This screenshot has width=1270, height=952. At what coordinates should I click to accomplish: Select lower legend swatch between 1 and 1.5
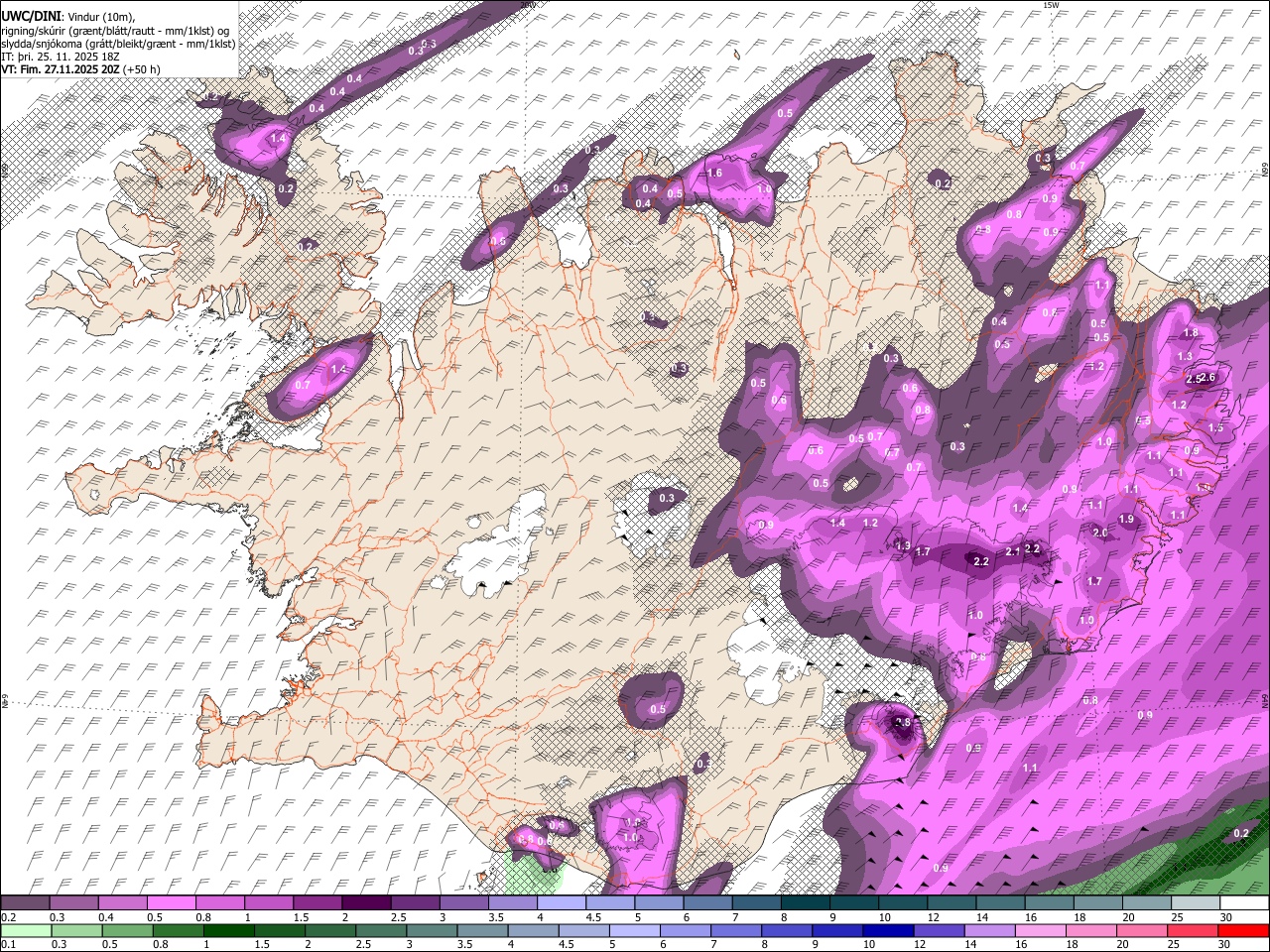[228, 930]
